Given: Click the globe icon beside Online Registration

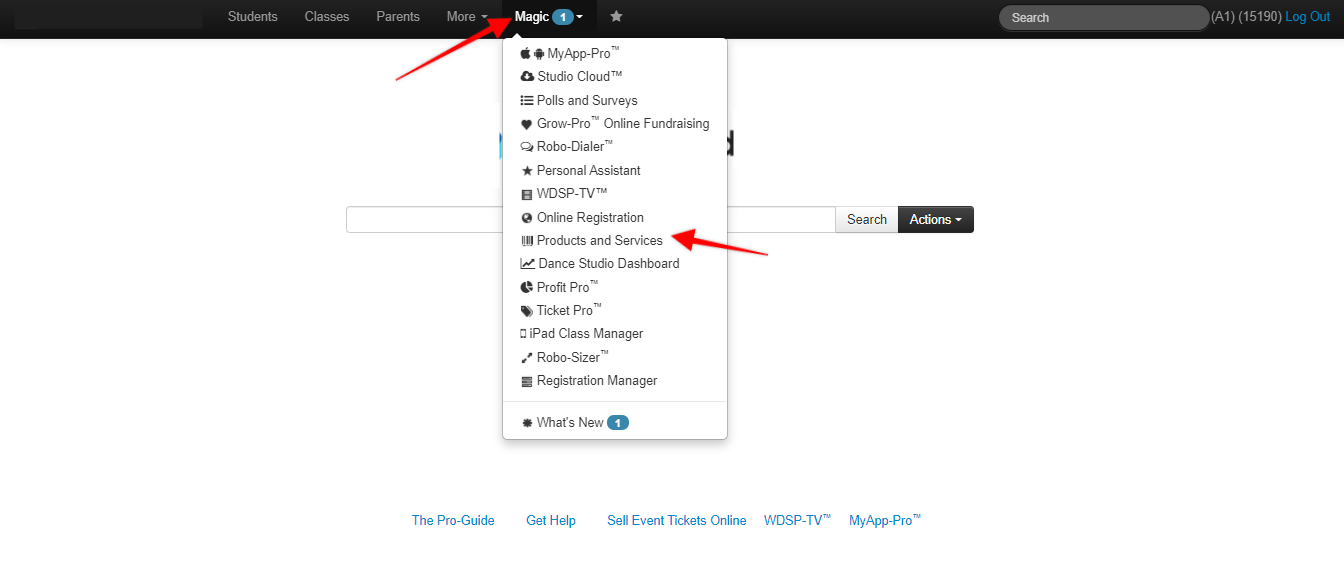Looking at the screenshot, I should (x=527, y=218).
